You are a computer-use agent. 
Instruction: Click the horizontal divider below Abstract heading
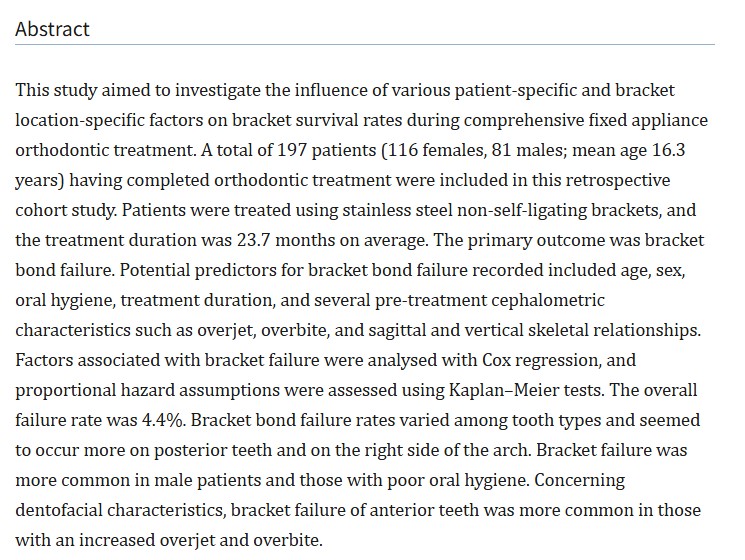(x=365, y=45)
